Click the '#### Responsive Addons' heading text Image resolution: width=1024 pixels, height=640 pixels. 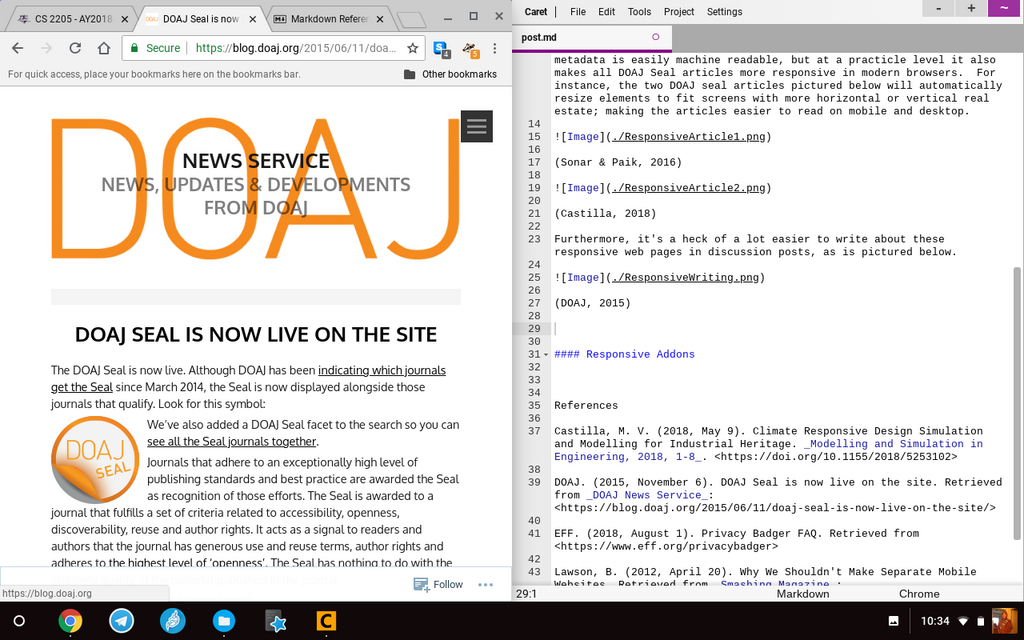(624, 355)
